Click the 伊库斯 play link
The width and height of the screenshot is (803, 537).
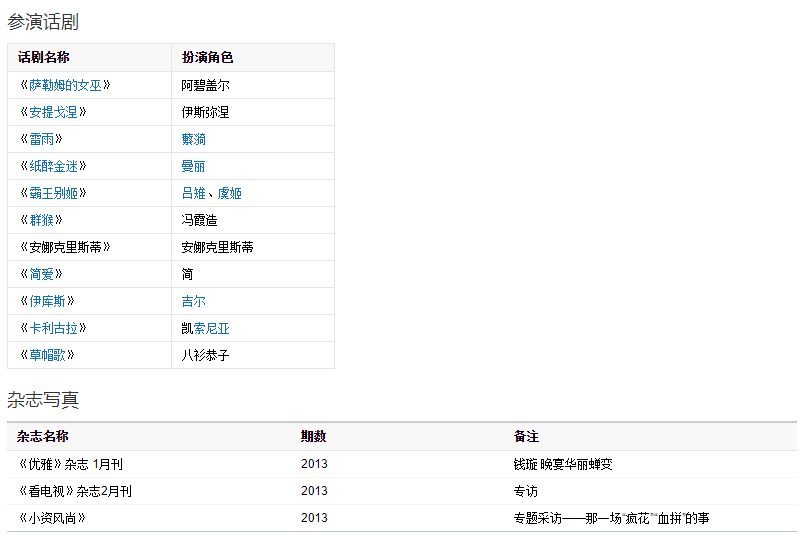(52, 301)
